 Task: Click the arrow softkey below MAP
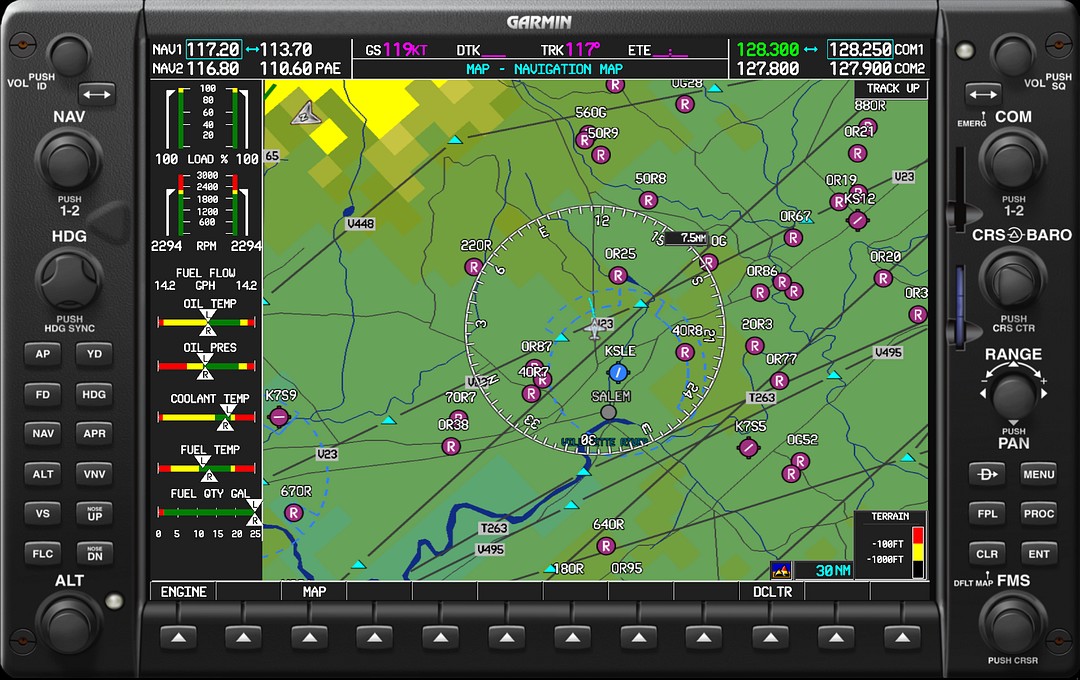pyautogui.click(x=309, y=638)
